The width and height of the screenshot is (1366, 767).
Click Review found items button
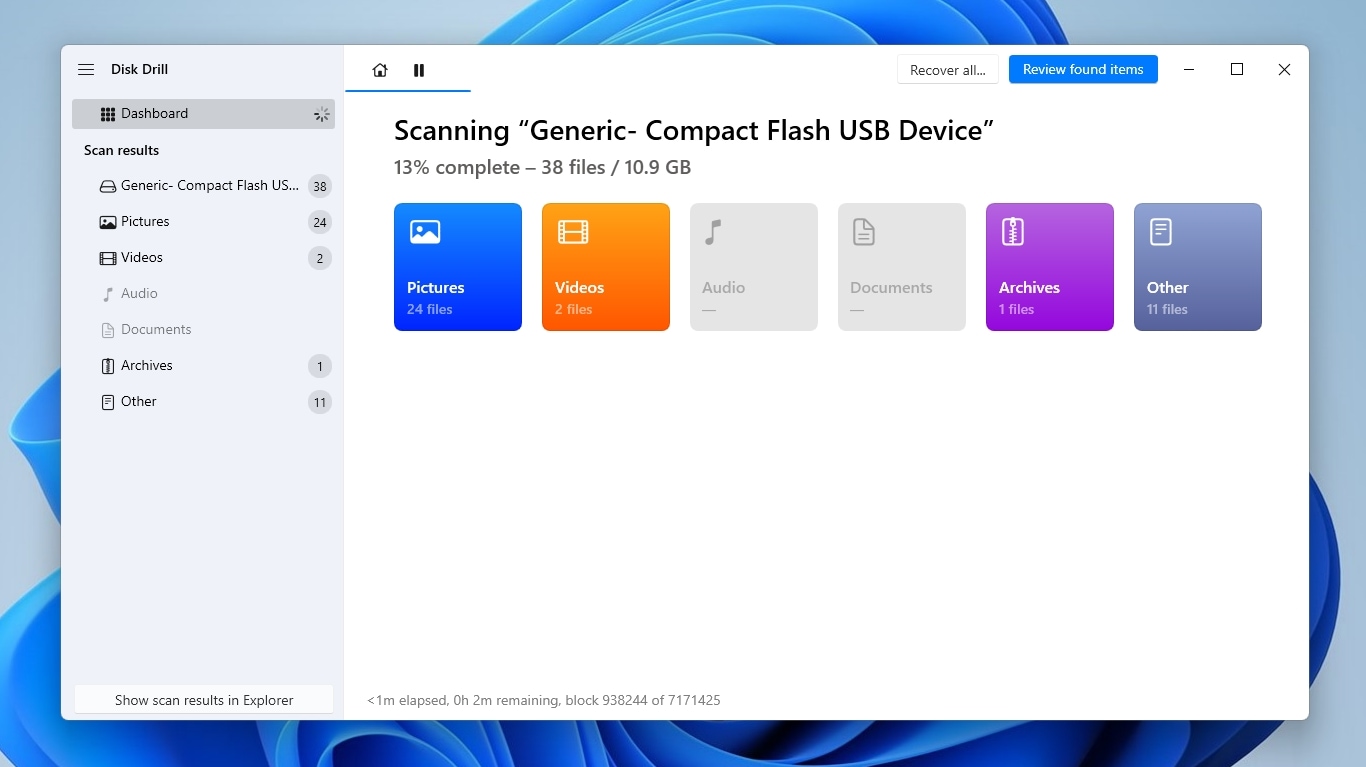click(1083, 69)
